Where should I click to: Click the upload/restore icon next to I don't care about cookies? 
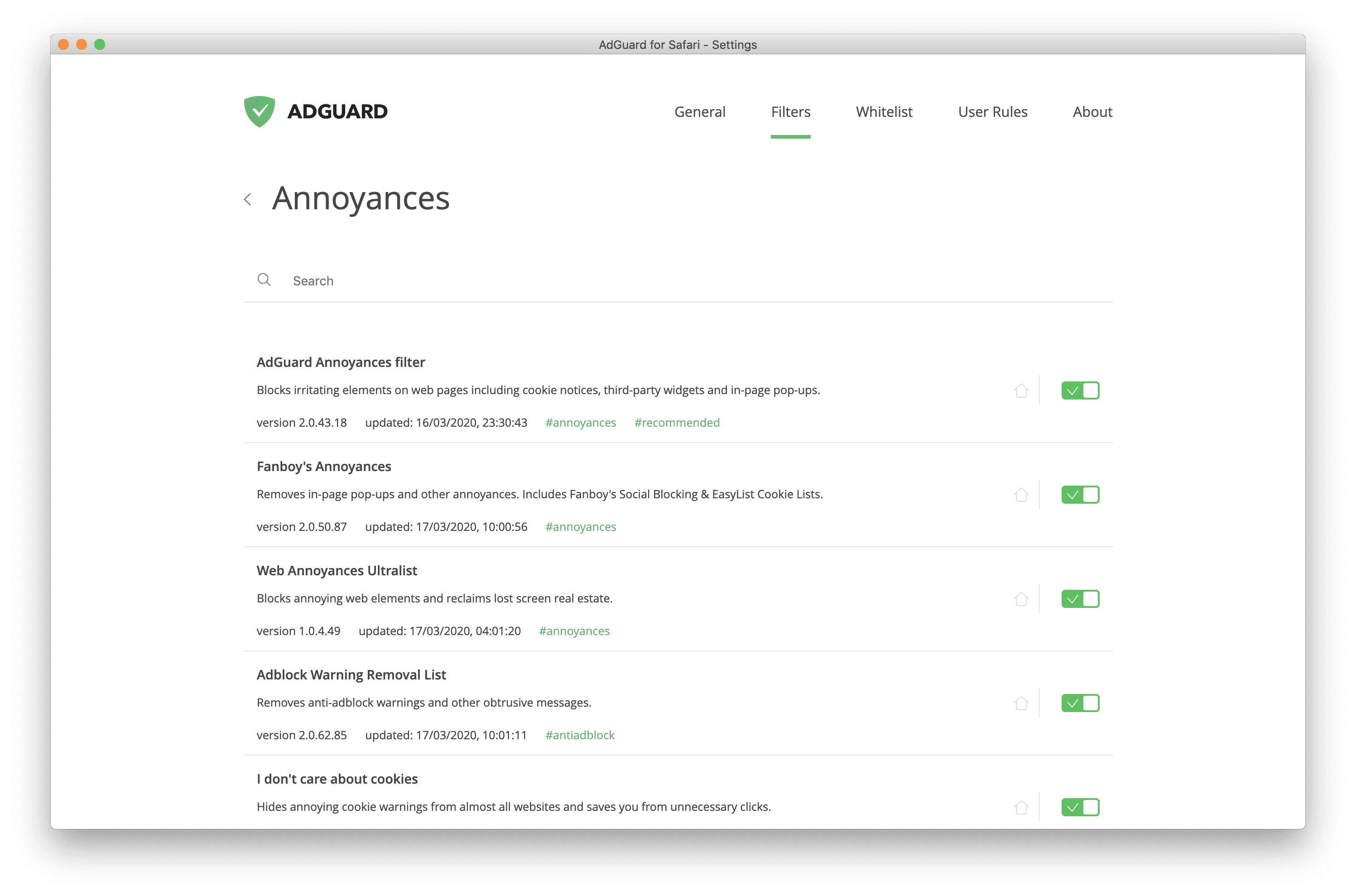pos(1018,807)
